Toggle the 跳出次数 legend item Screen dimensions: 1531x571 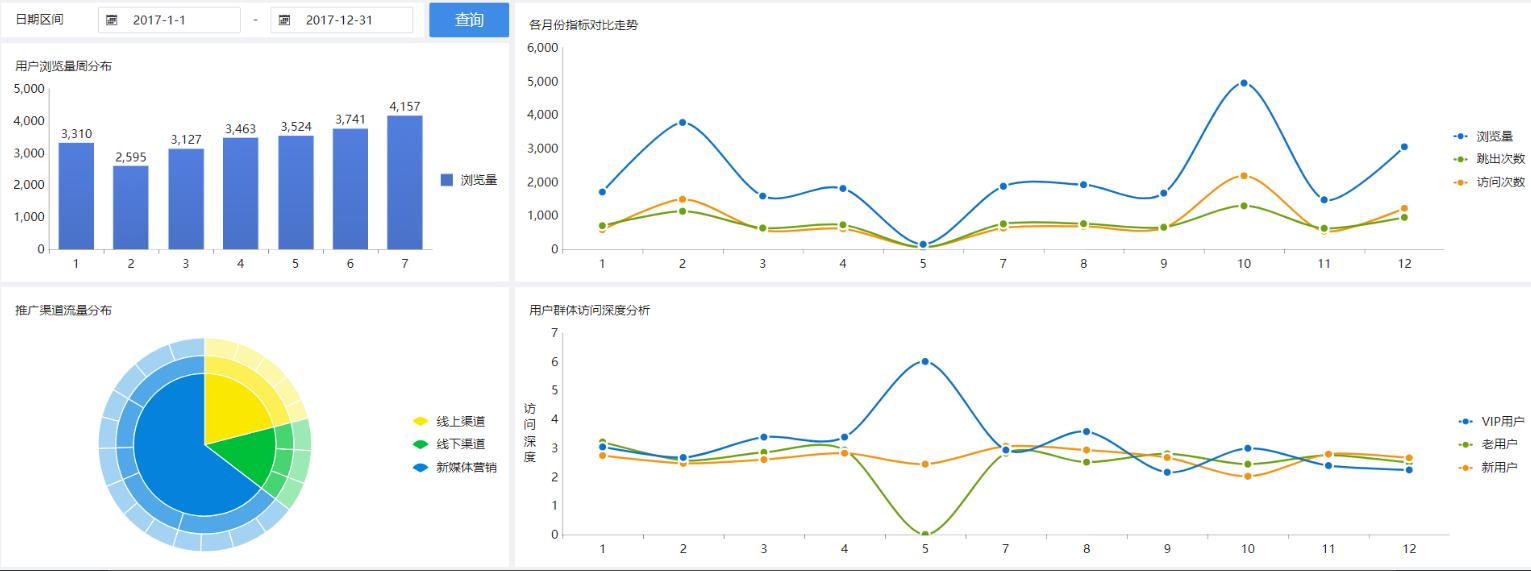click(1489, 159)
